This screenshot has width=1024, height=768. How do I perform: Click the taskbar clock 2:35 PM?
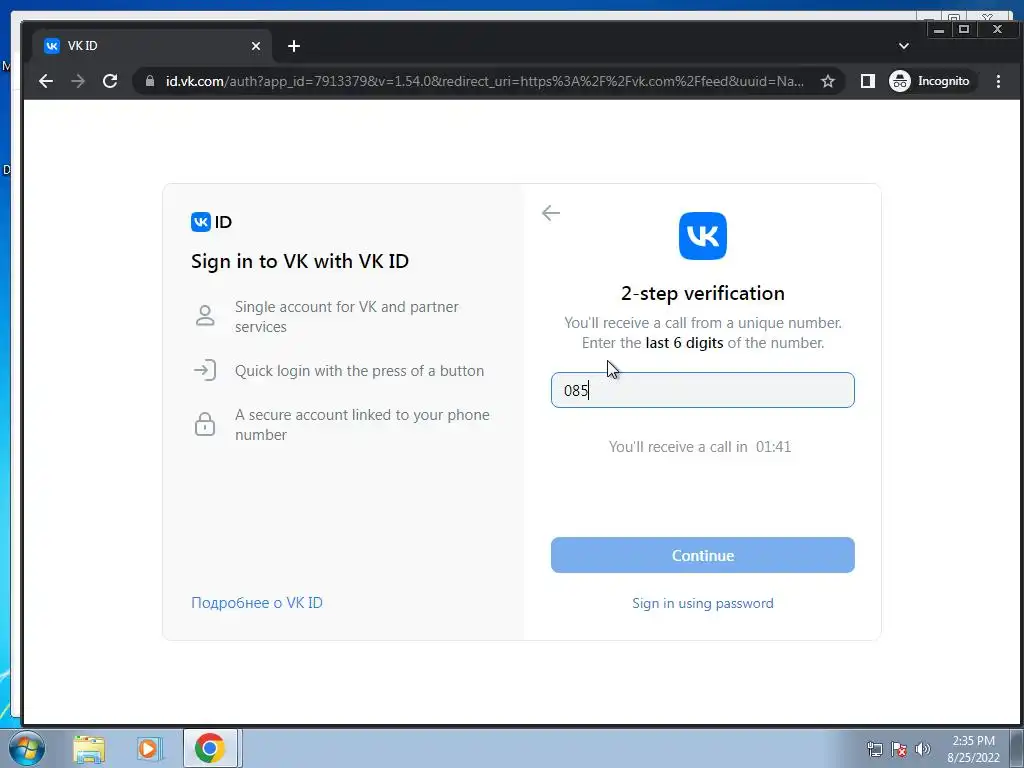pos(973,748)
